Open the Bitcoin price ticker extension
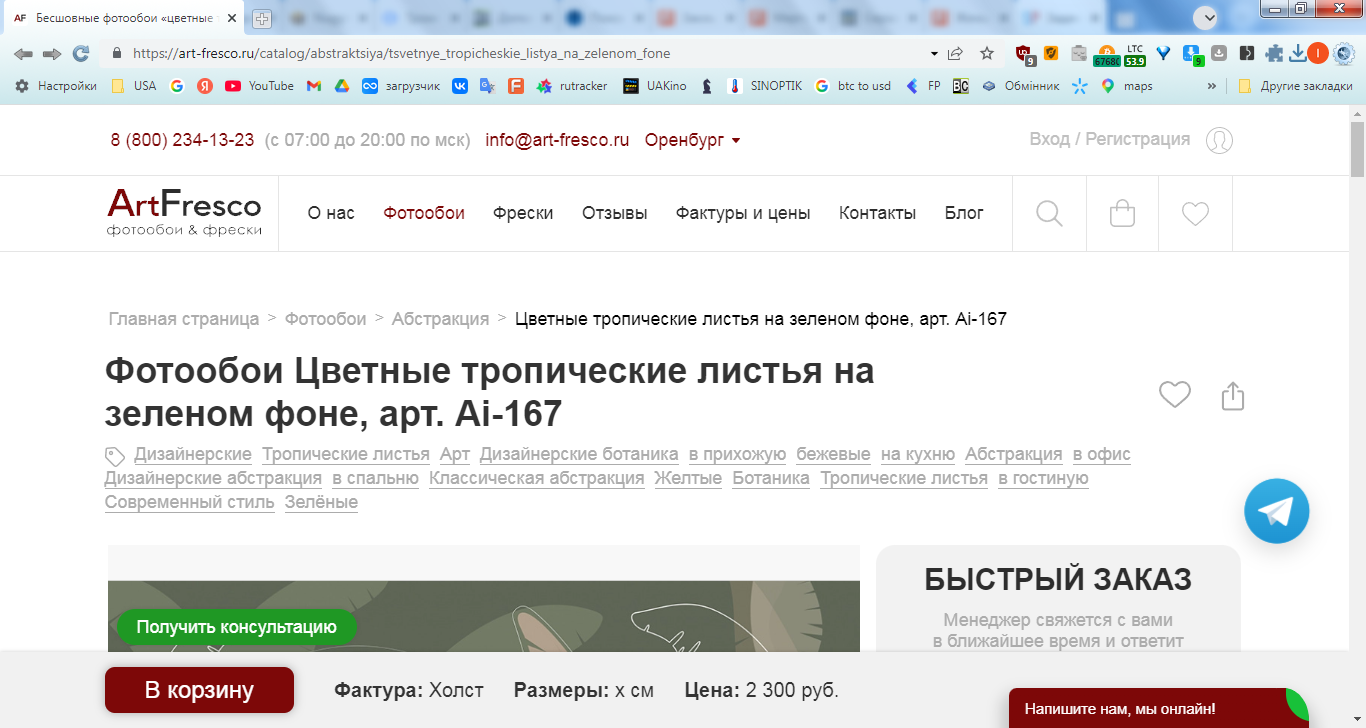This screenshot has height=728, width=1366. (x=1106, y=55)
